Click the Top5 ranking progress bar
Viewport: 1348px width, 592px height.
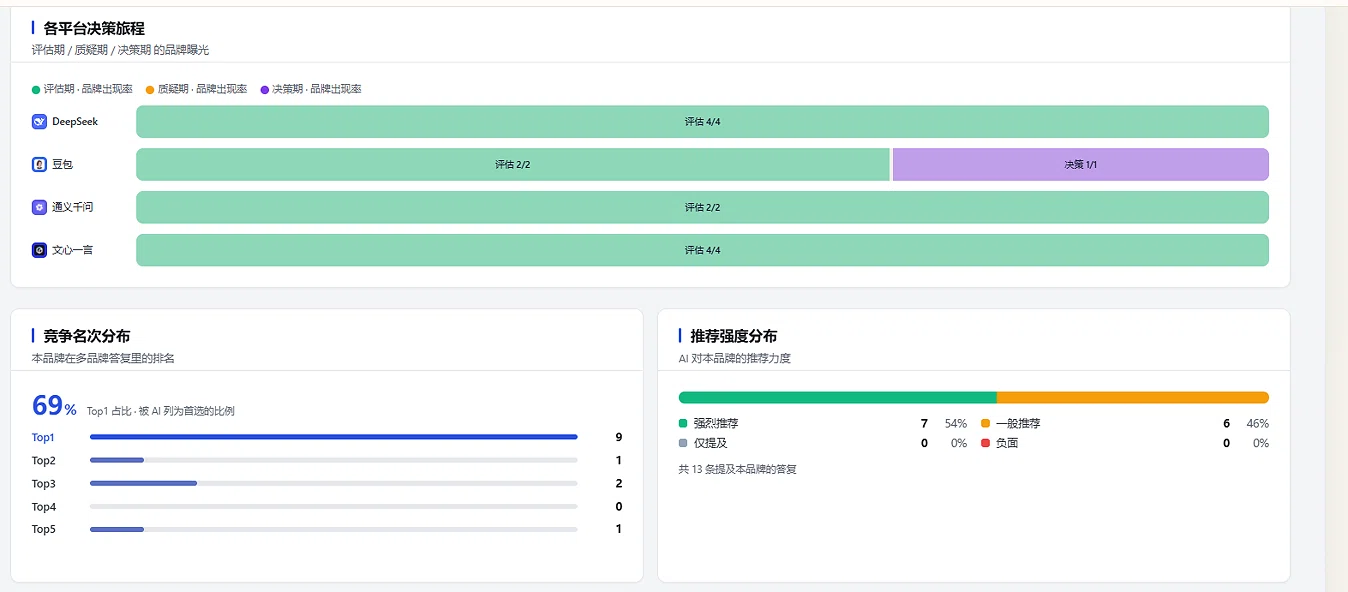point(334,529)
